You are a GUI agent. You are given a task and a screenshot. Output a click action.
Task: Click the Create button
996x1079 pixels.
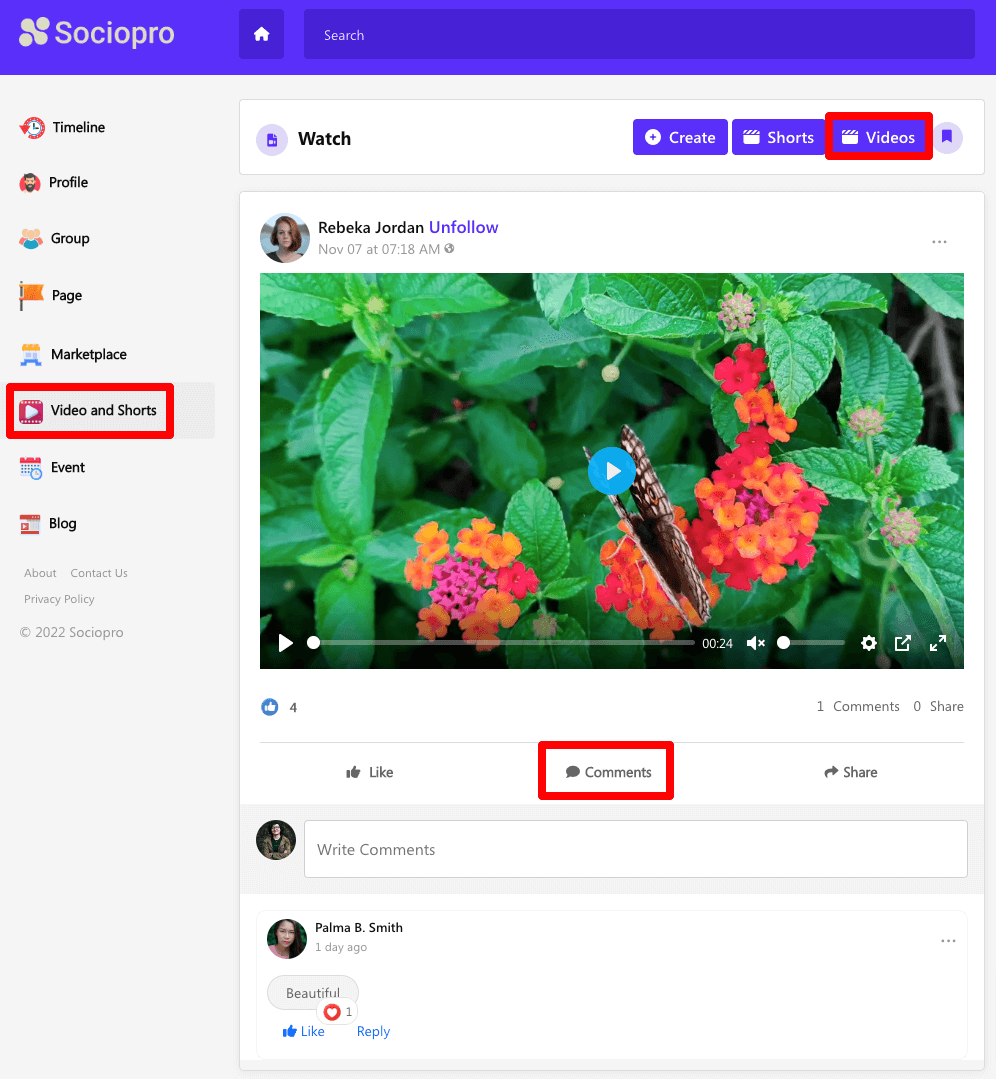pyautogui.click(x=680, y=138)
